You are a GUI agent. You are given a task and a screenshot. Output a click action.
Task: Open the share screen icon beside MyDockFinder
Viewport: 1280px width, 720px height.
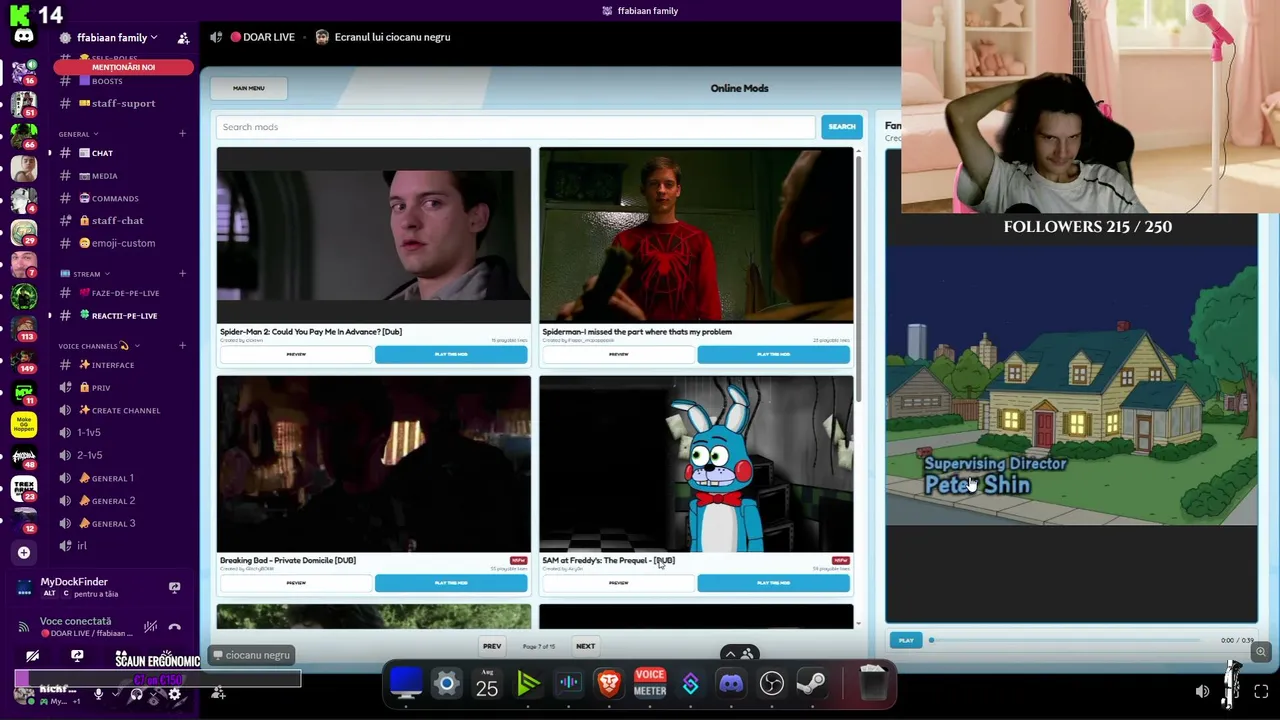174,587
